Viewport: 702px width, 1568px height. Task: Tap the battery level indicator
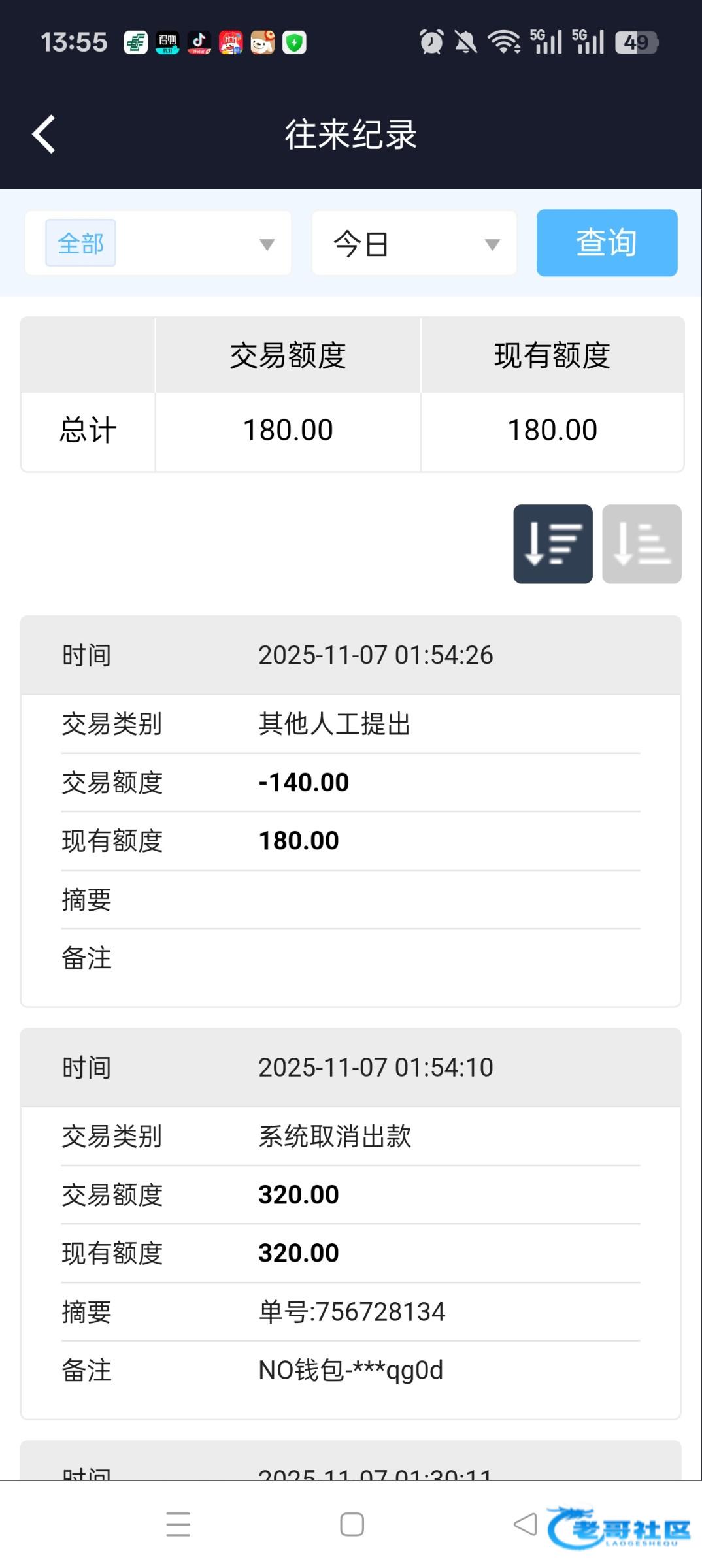tap(636, 42)
